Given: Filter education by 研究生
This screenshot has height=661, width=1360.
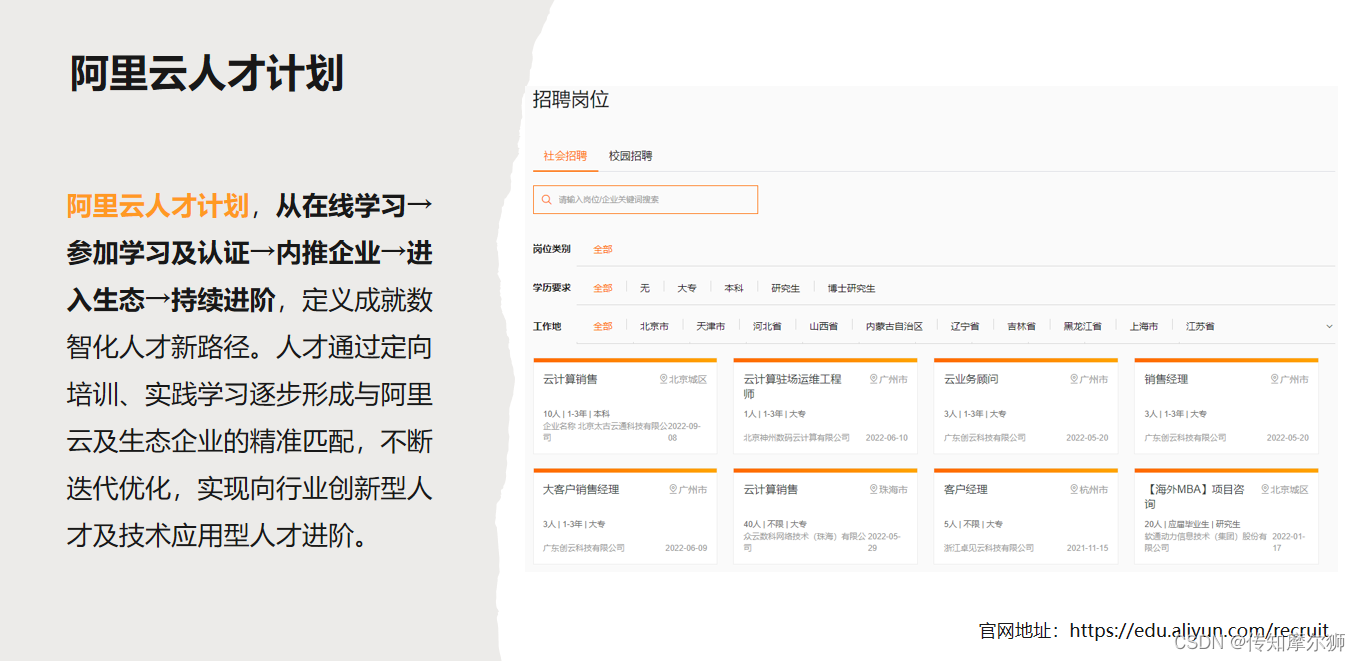Looking at the screenshot, I should [785, 288].
